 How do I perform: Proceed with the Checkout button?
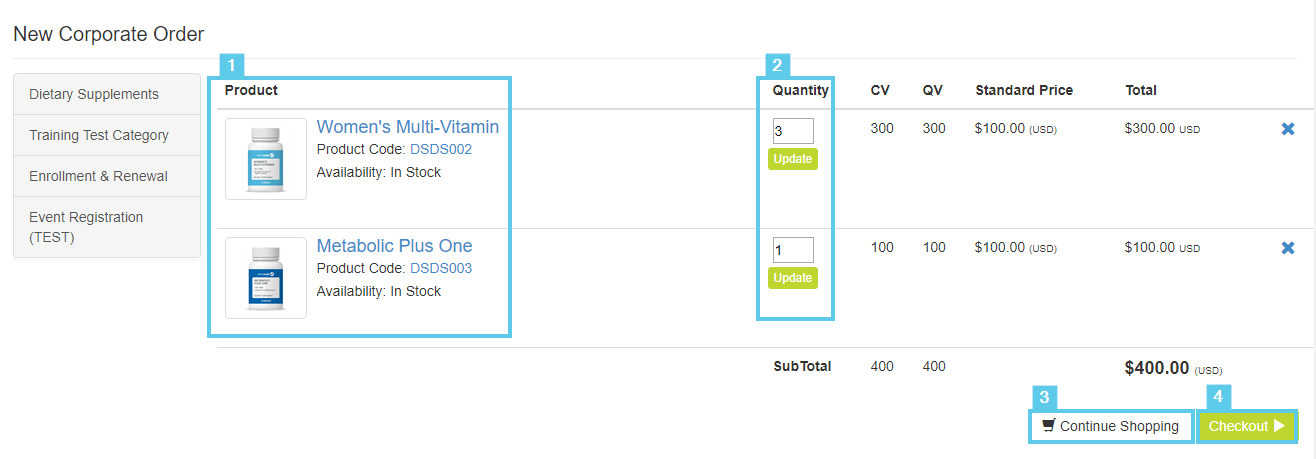[1246, 426]
